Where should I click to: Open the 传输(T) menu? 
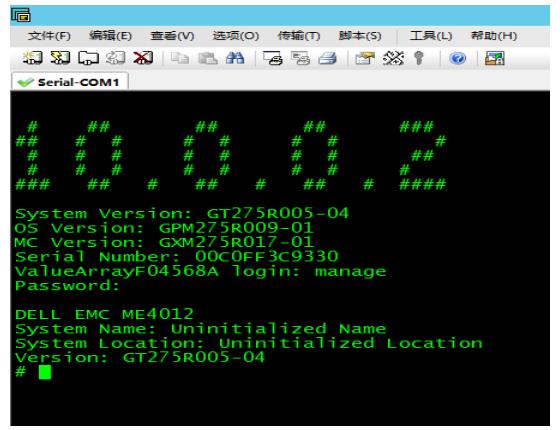(299, 36)
